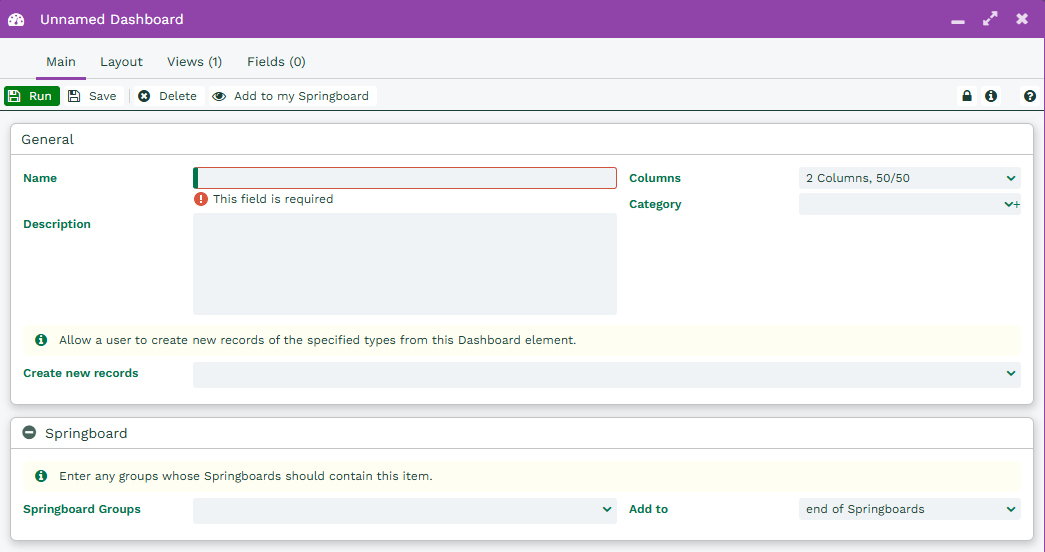The width and height of the screenshot is (1045, 552).
Task: Open the Springboard Groups dropdown
Action: [404, 510]
